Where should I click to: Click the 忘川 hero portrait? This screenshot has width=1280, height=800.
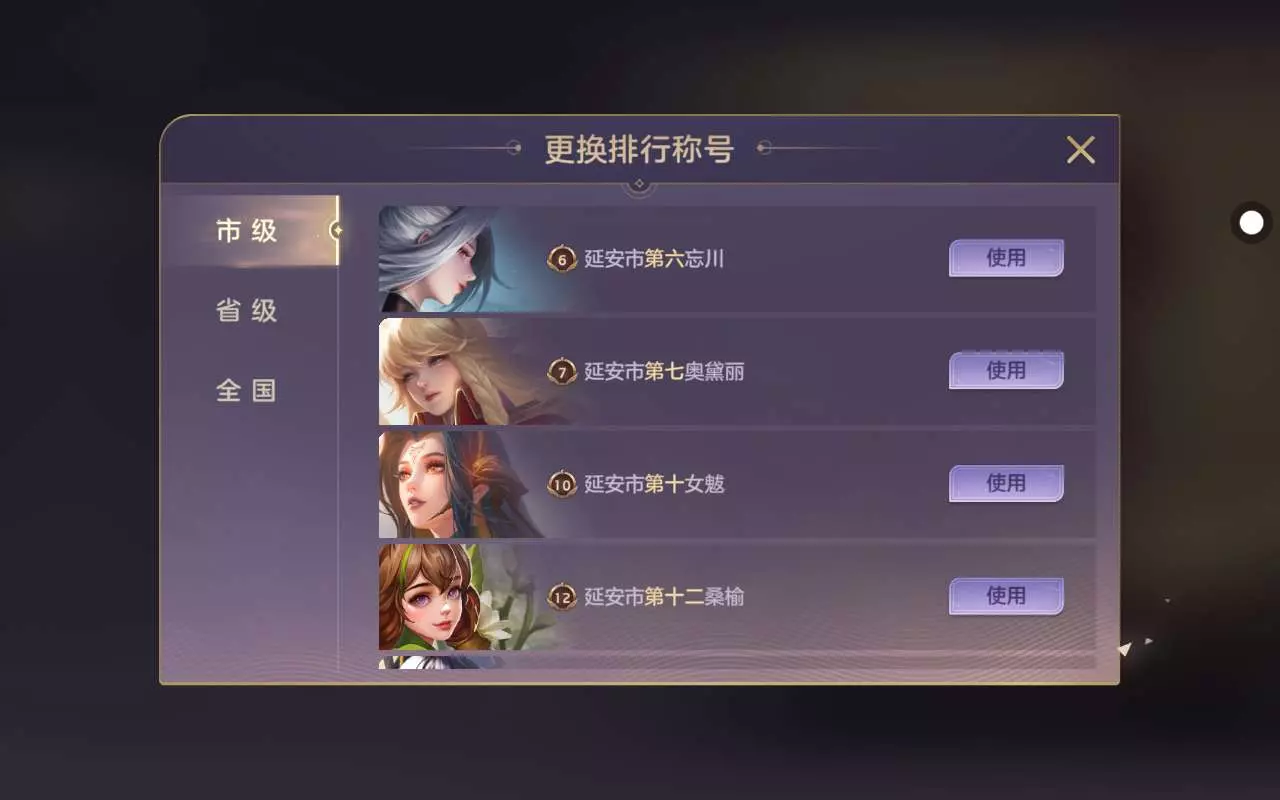coord(460,259)
